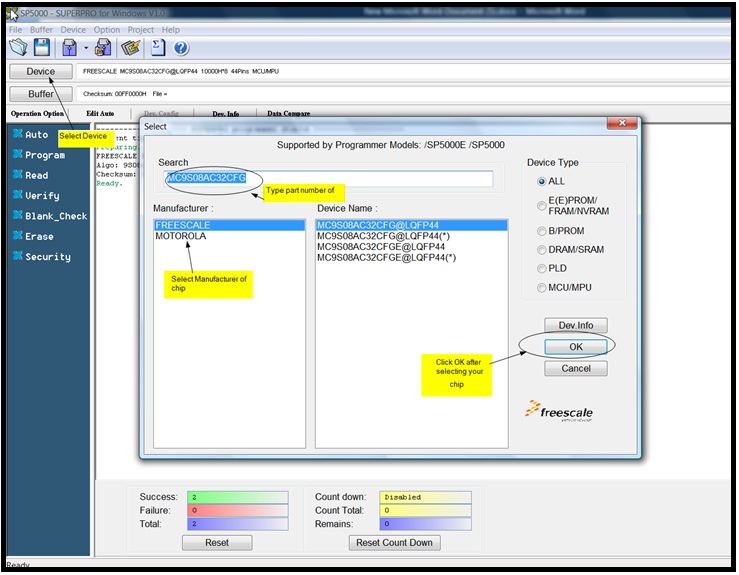Click the Search part number input field
Screen dimensions: 739x575
(x=328, y=179)
